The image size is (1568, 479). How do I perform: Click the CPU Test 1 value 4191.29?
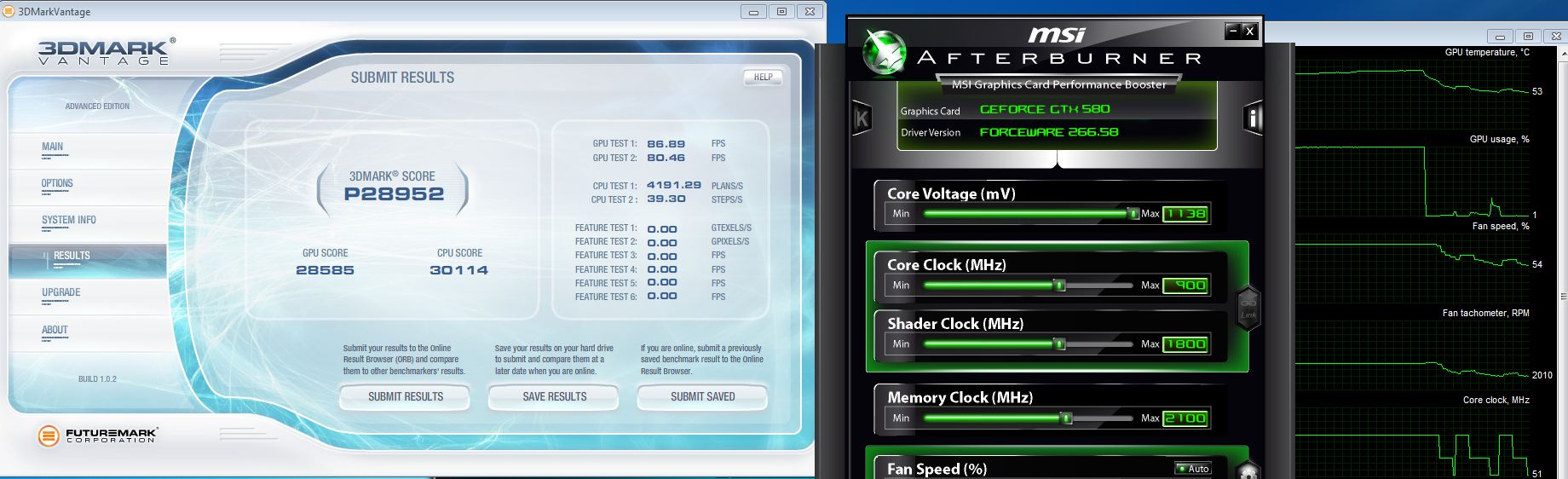click(673, 185)
